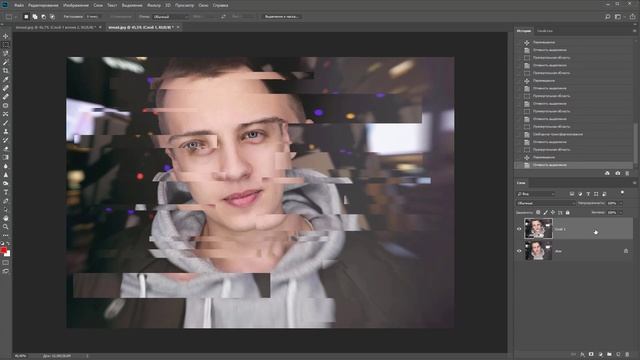This screenshot has width=640, height=360.
Task: Click the Растушевка feather input field
Action: tap(92, 17)
